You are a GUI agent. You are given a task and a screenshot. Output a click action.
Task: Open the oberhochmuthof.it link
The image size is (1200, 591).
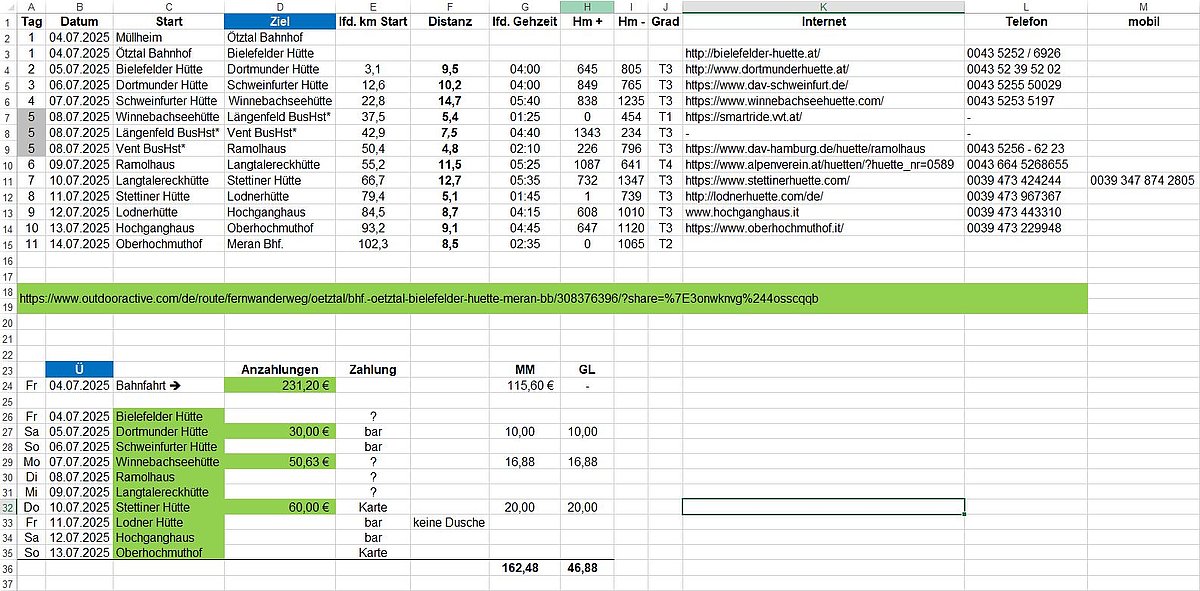click(765, 228)
